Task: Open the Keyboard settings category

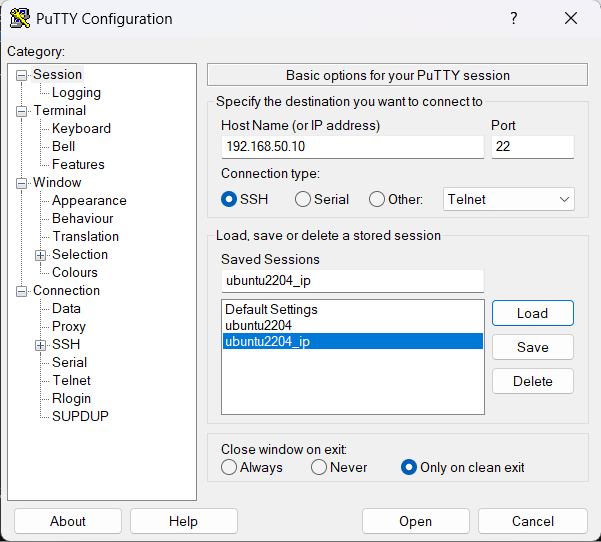Action: pos(81,128)
